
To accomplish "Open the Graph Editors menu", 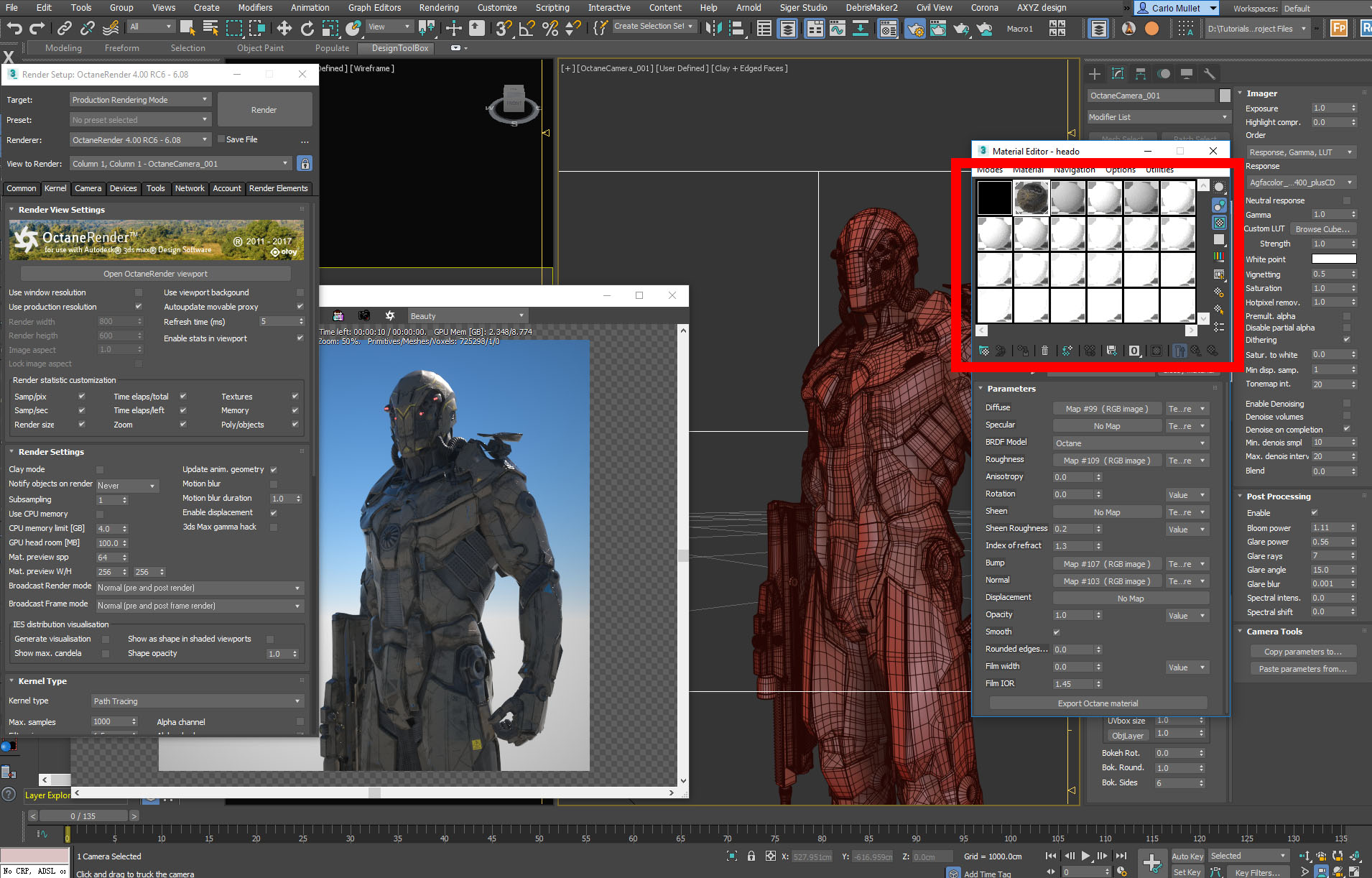I will (x=374, y=8).
